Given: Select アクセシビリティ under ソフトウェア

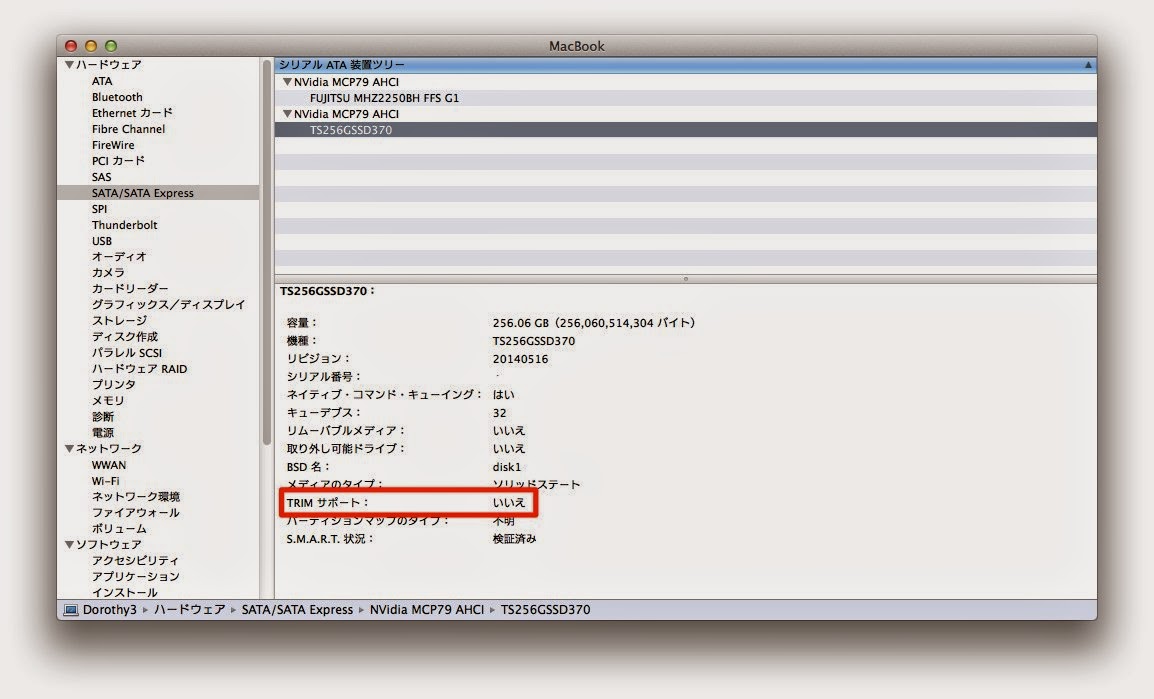Looking at the screenshot, I should (135, 561).
